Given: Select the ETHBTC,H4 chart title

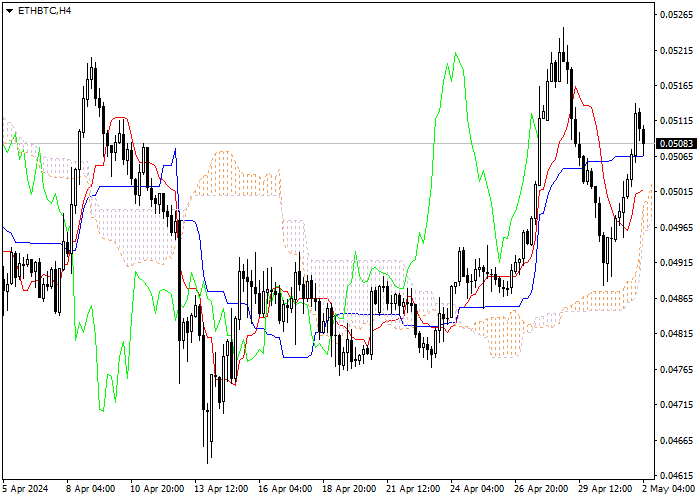Looking at the screenshot, I should (44, 11).
